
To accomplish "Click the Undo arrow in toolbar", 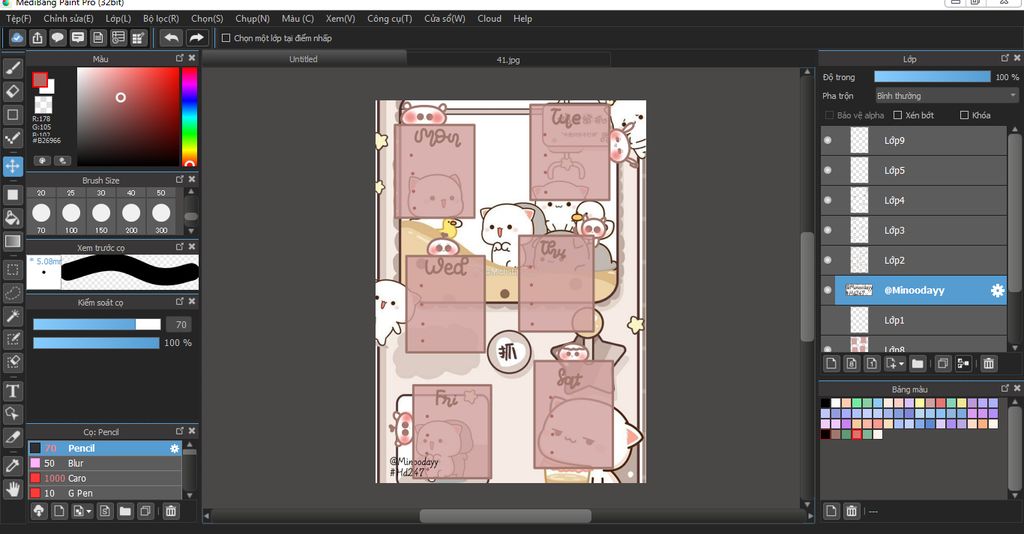I will [172, 38].
